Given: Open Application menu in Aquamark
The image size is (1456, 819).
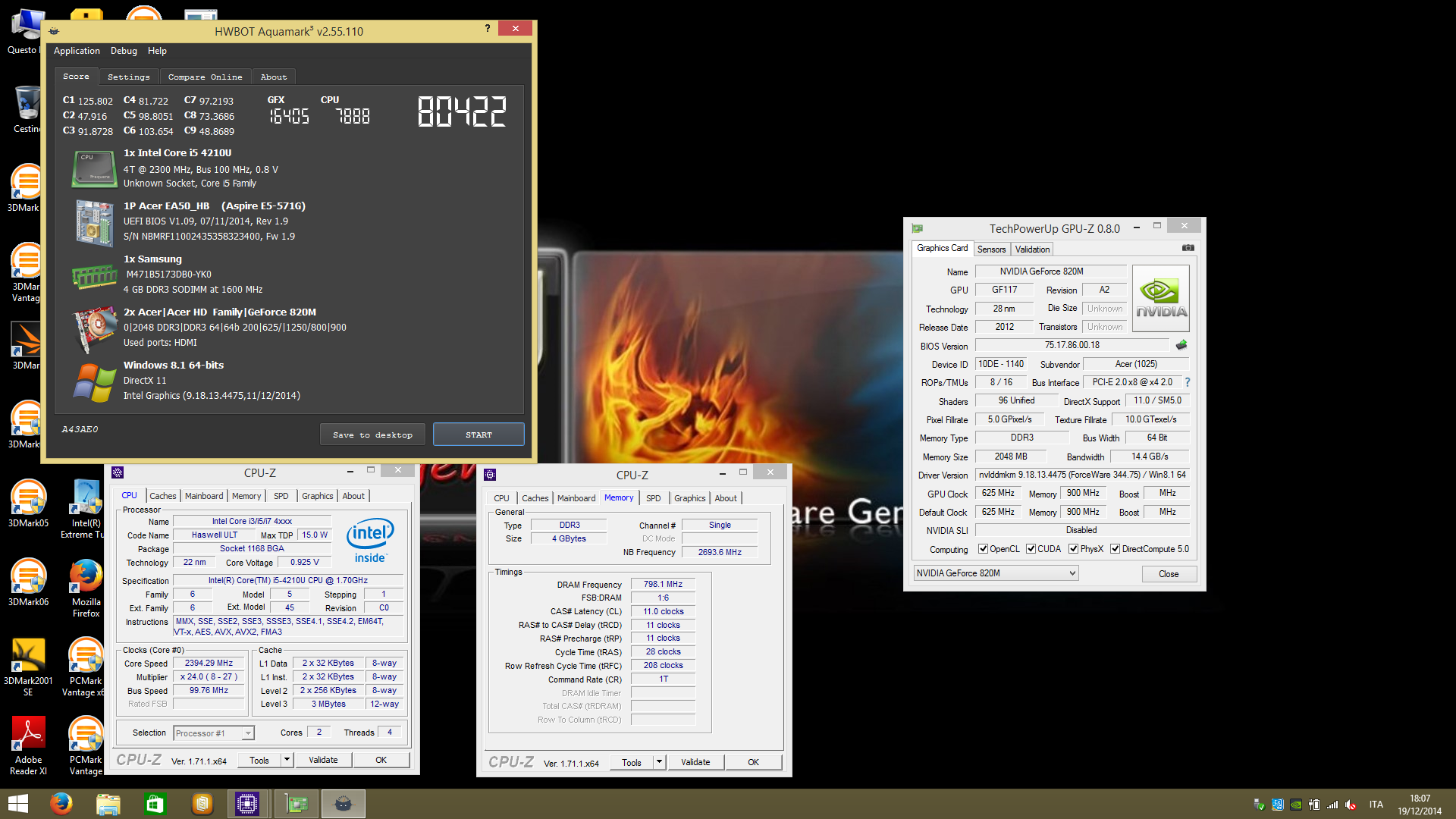Looking at the screenshot, I should 77,51.
